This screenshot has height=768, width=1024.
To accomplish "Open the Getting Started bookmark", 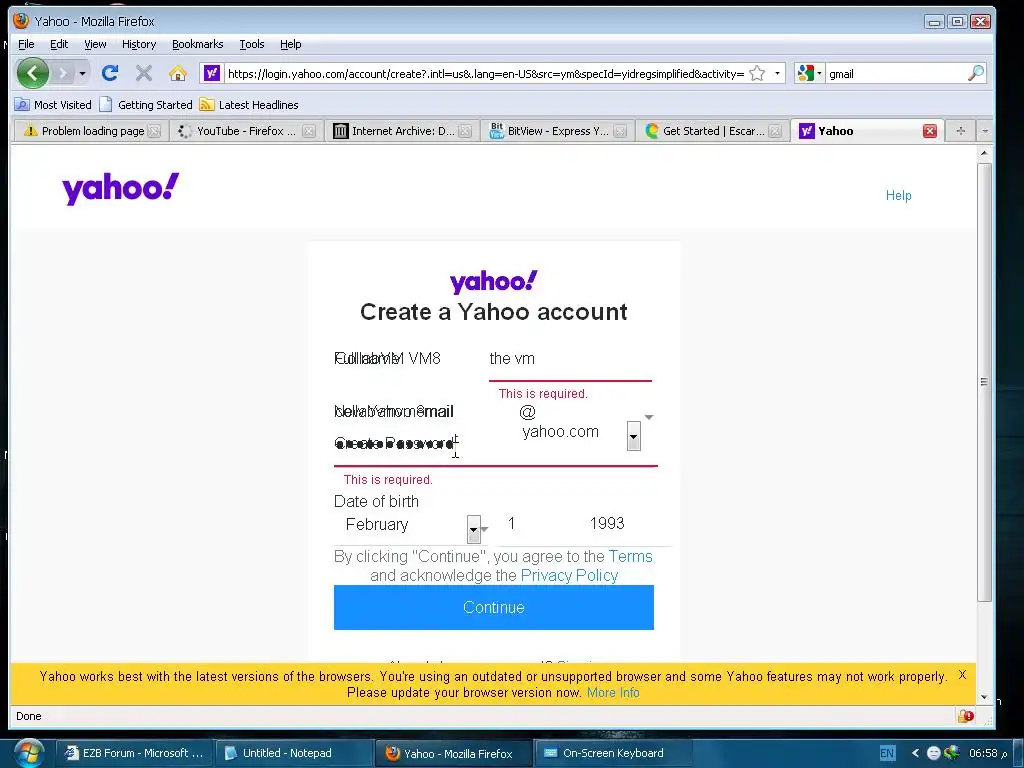I will (x=146, y=104).
